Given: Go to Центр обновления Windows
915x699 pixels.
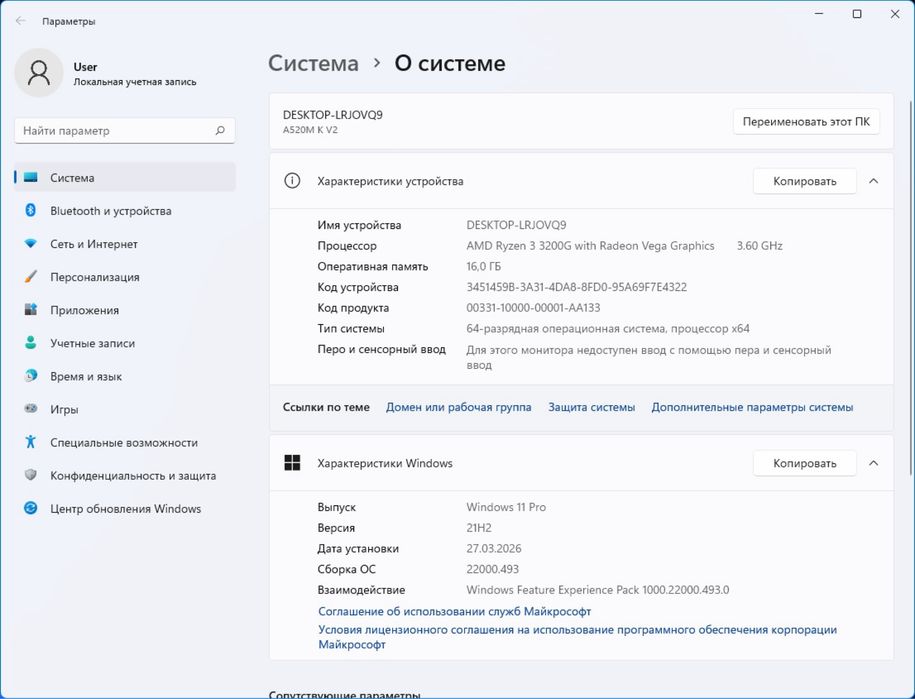Looking at the screenshot, I should click(125, 509).
